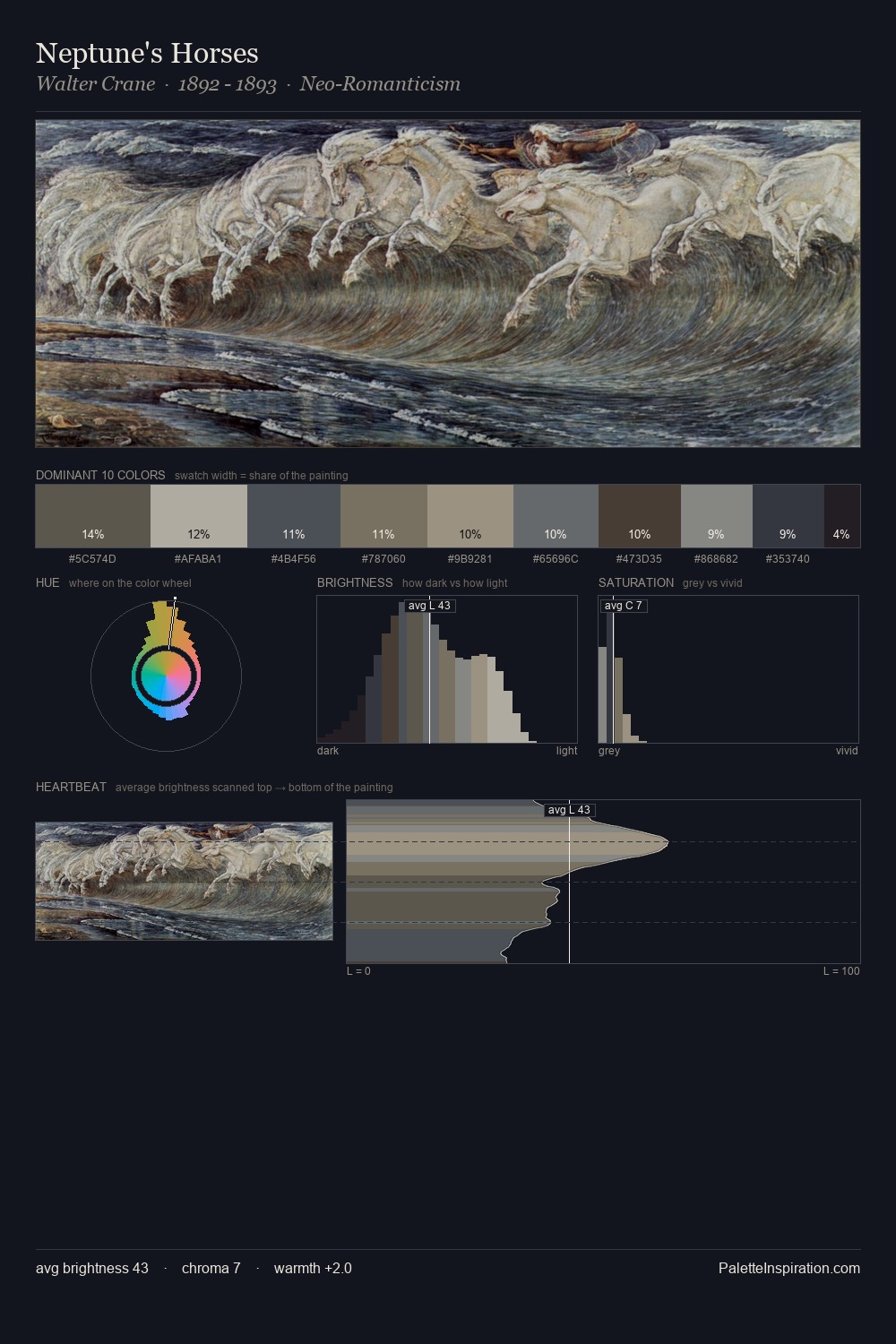896x1344 pixels.
Task: Click the 'SATURATION' section heading
Action: (x=636, y=582)
